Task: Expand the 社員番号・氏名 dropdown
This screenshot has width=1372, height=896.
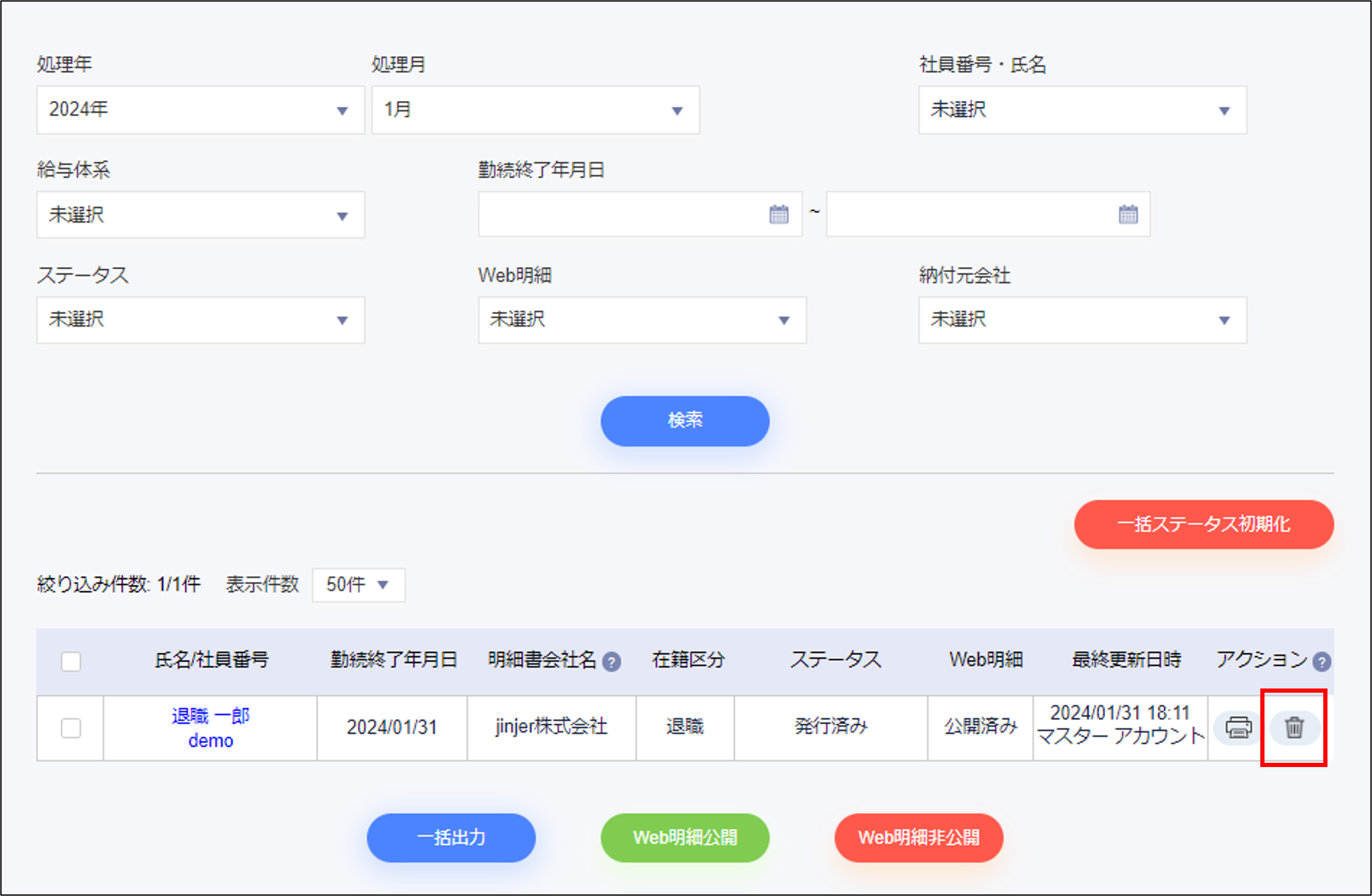Action: [x=1082, y=110]
